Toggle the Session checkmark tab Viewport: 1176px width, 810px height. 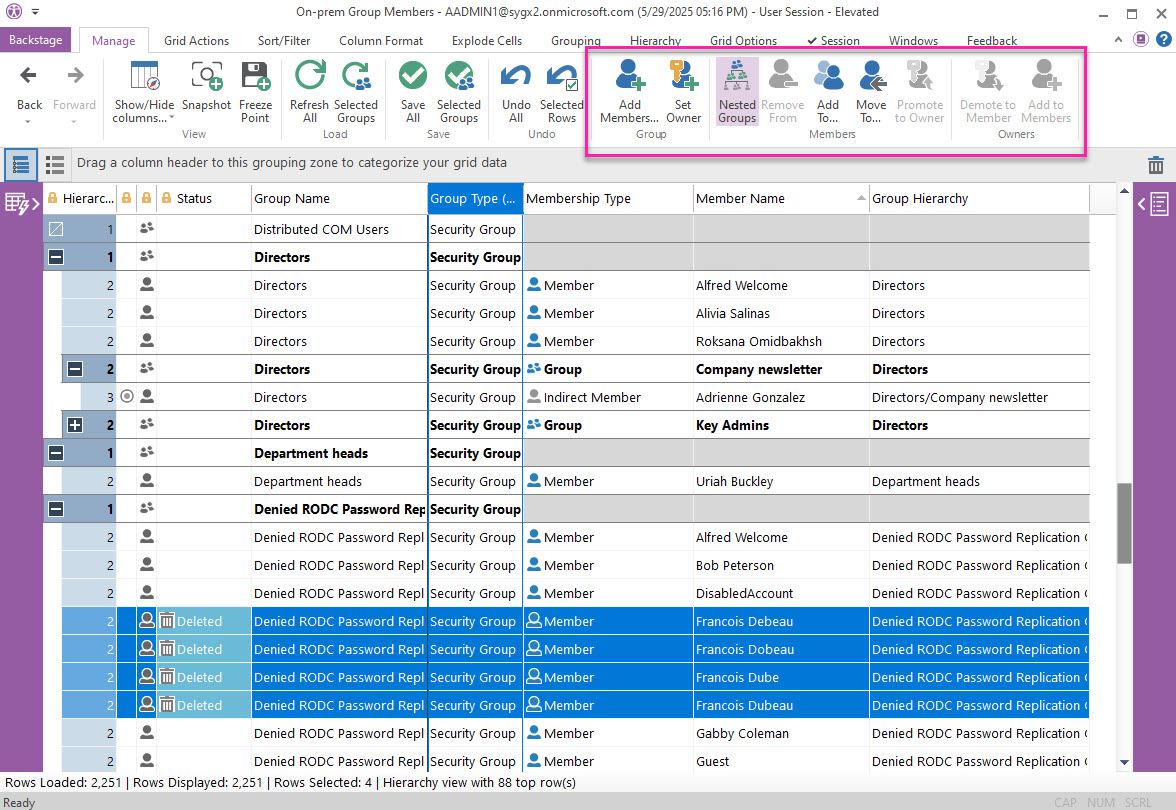pyautogui.click(x=833, y=41)
